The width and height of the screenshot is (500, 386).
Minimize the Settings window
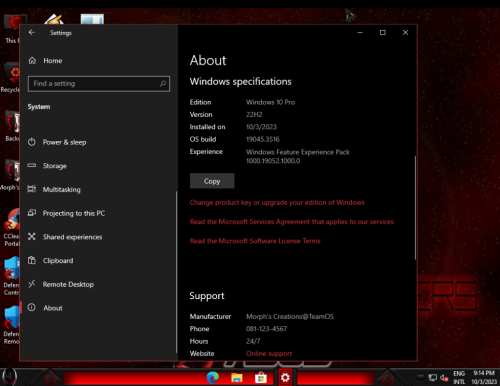tap(360, 32)
